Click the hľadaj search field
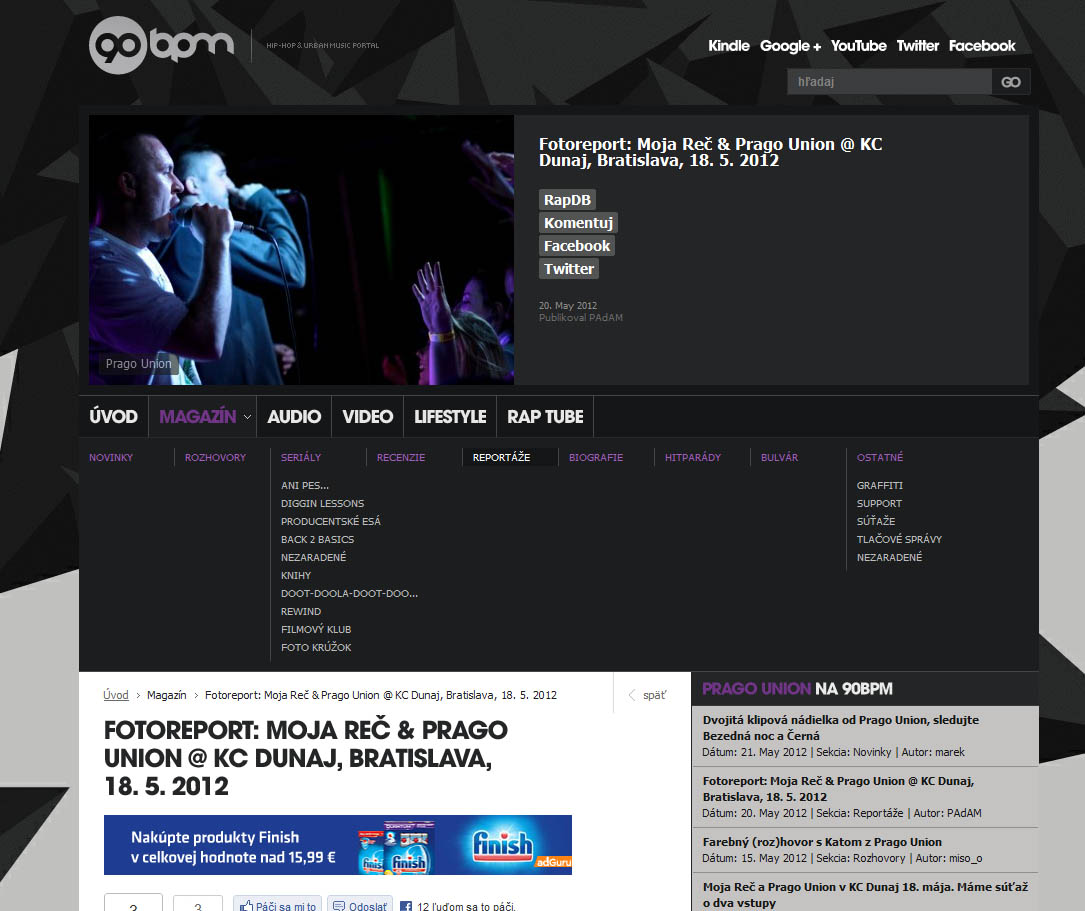Screen dimensions: 1085x911 pos(889,82)
